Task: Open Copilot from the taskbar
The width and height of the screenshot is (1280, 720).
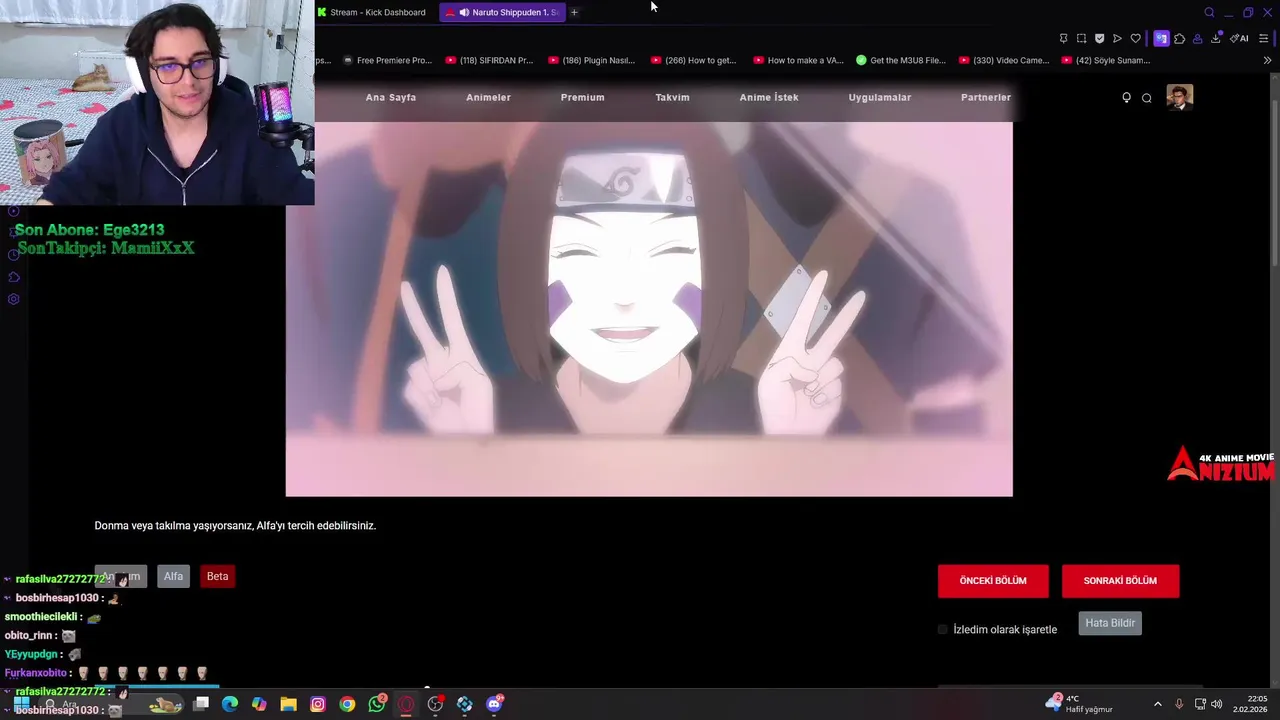Action: point(259,704)
